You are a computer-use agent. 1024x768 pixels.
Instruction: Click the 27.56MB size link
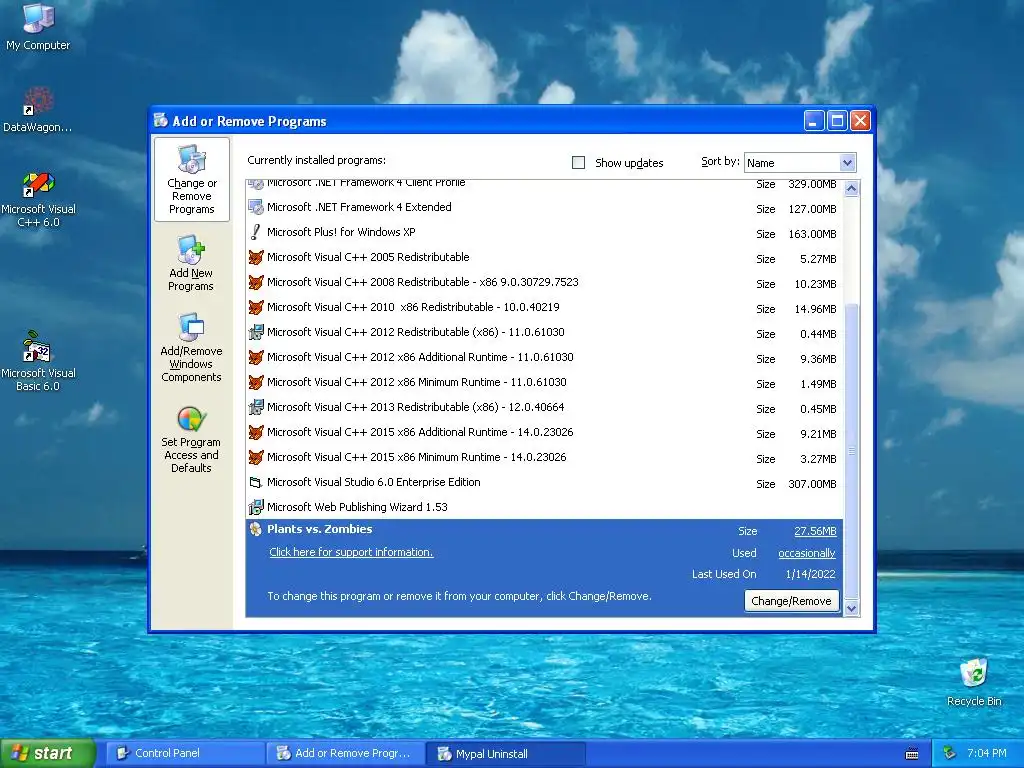815,532
